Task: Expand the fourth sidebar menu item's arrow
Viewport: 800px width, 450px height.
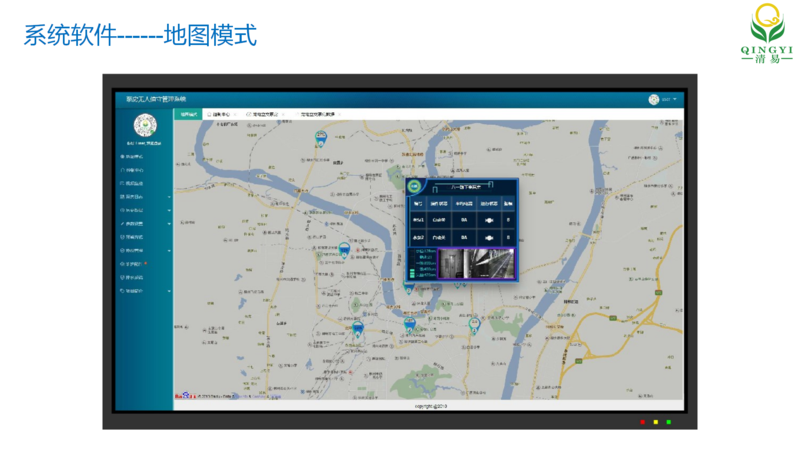Action: [169, 197]
